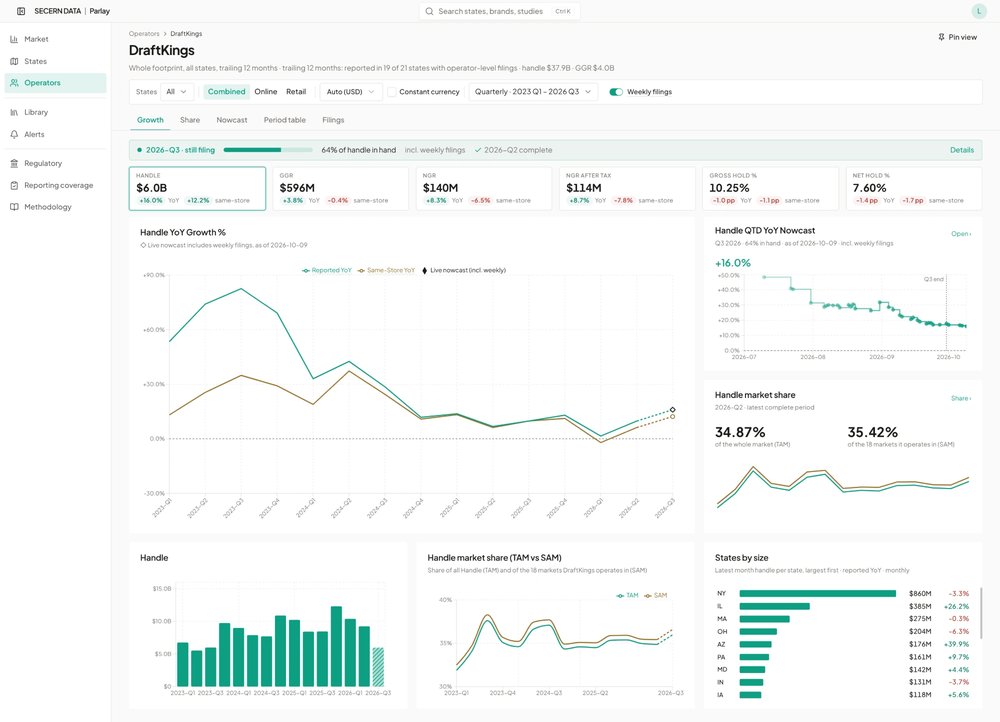Open Market via its bar-chart icon
Image resolution: width=1000 pixels, height=722 pixels.
click(14, 39)
